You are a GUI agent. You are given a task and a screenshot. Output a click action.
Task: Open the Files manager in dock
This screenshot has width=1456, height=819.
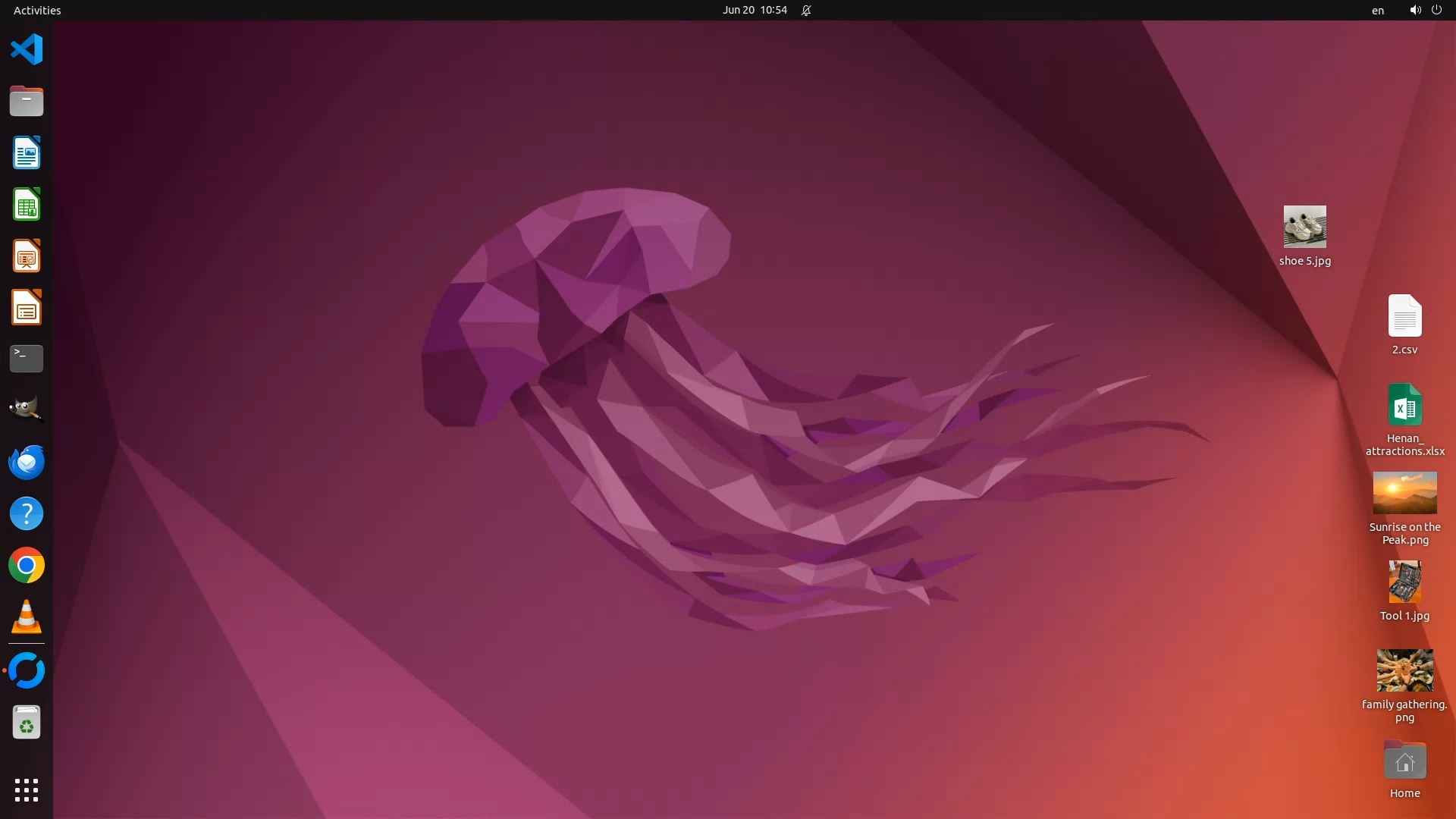[x=27, y=101]
